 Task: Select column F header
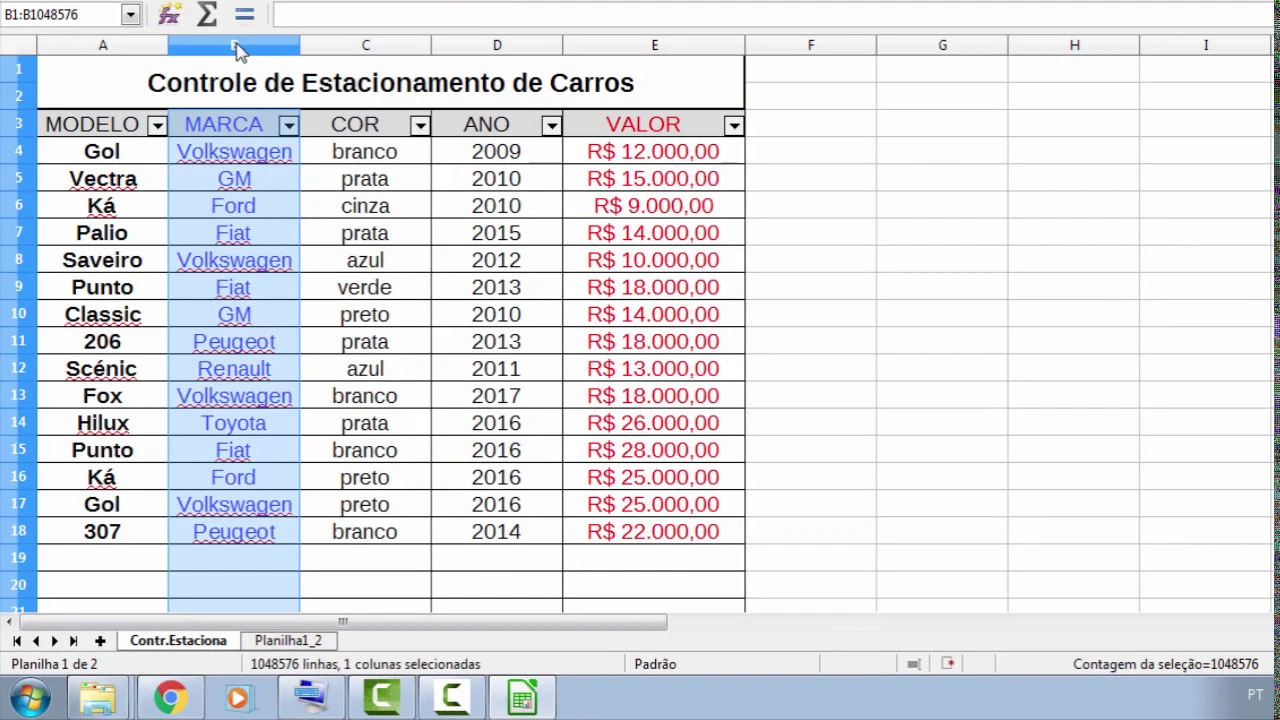[x=811, y=45]
